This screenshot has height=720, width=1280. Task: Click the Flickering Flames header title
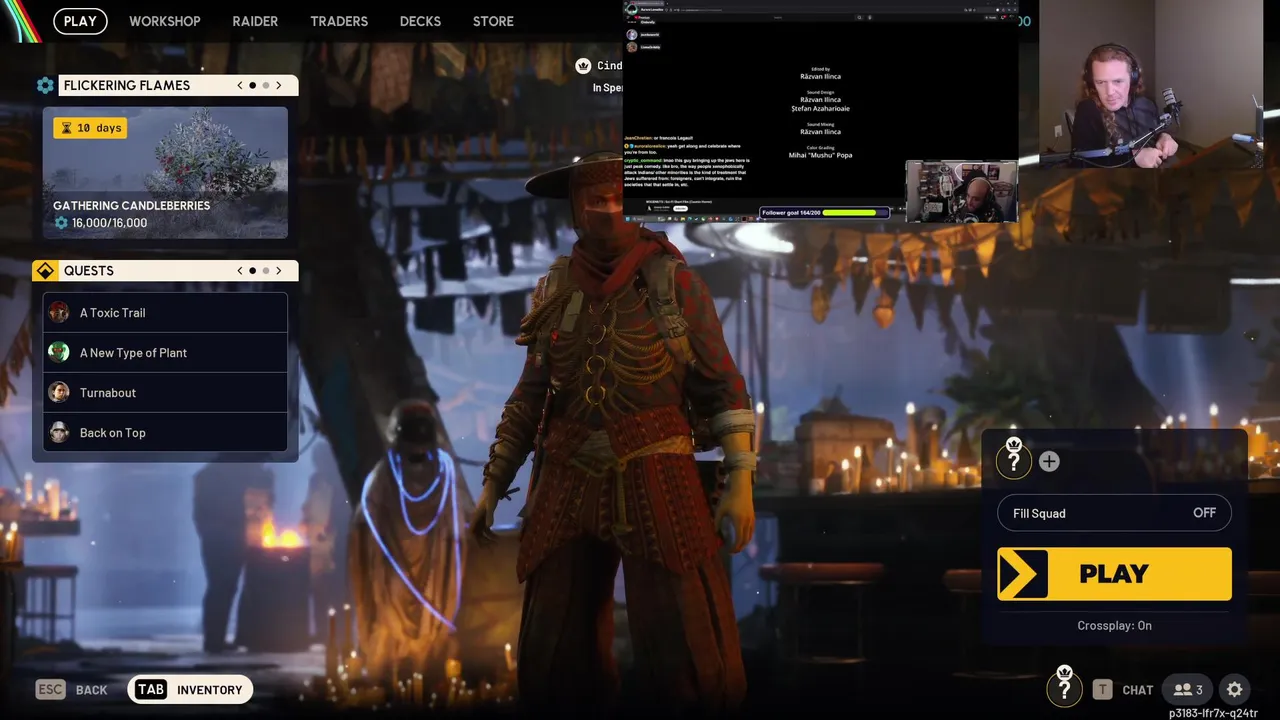coord(127,86)
